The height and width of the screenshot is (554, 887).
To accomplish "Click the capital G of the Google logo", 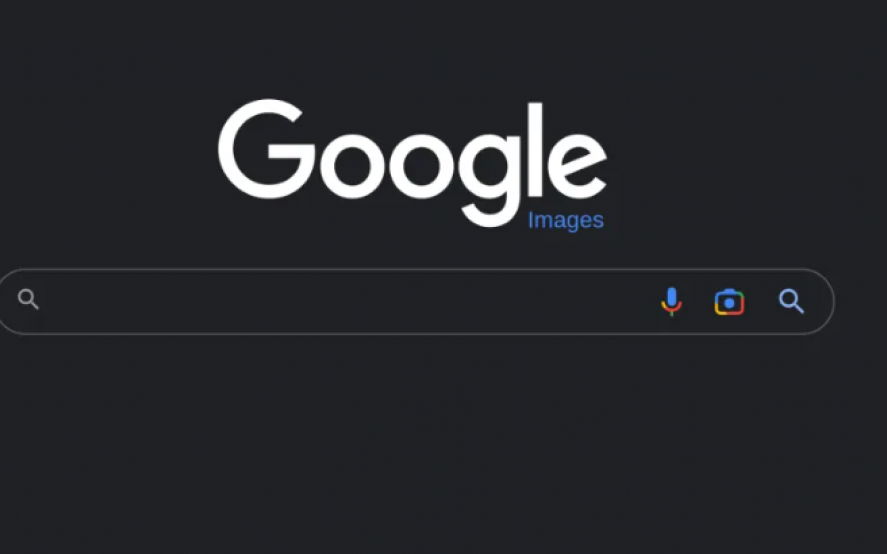I will pyautogui.click(x=266, y=149).
